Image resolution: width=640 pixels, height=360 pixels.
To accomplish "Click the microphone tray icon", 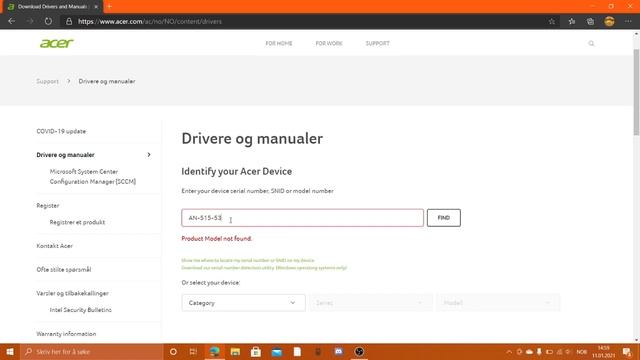I will (539, 351).
